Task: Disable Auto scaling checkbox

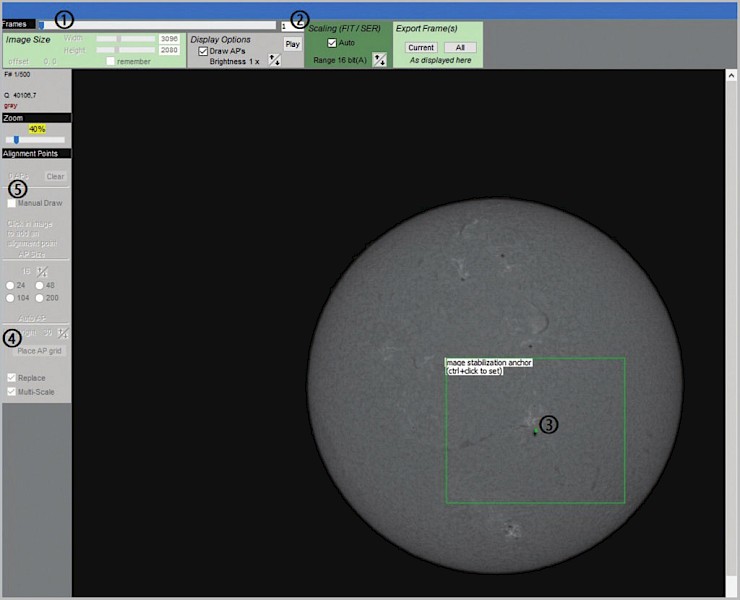Action: 333,43
